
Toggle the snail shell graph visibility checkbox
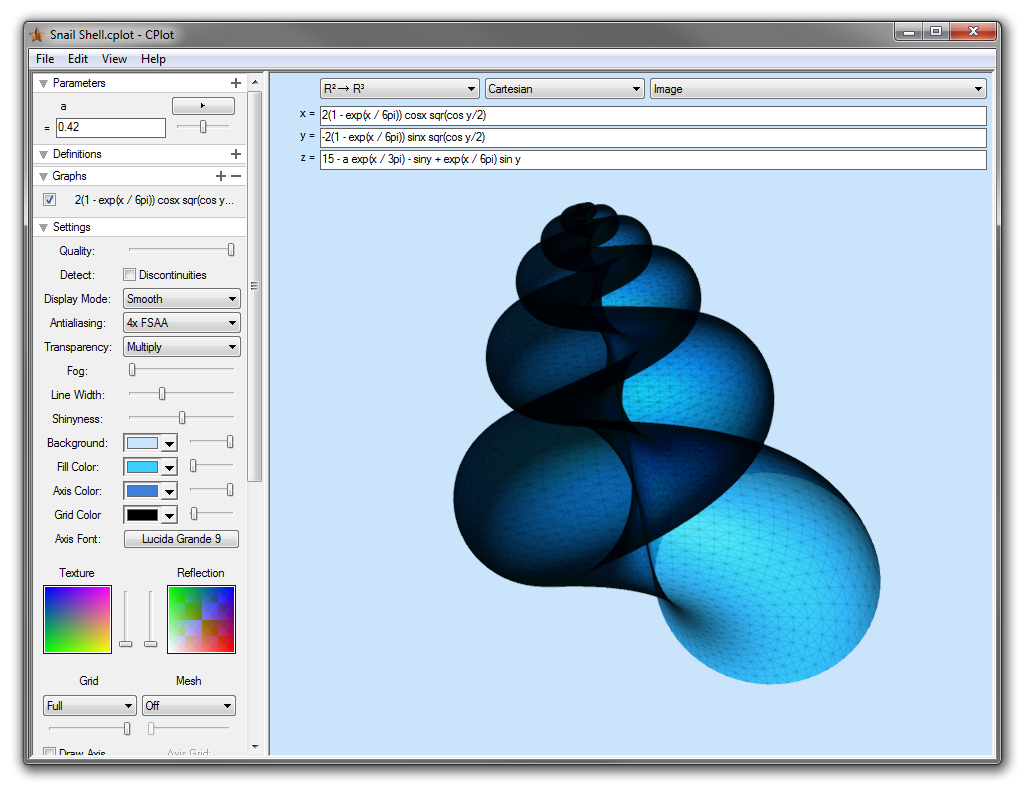click(x=50, y=199)
